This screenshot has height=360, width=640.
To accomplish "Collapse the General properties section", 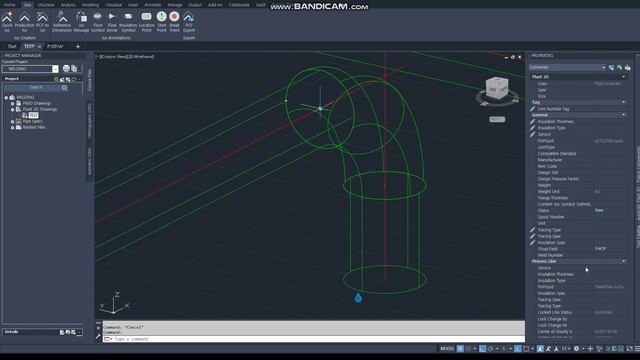I will coord(623,115).
